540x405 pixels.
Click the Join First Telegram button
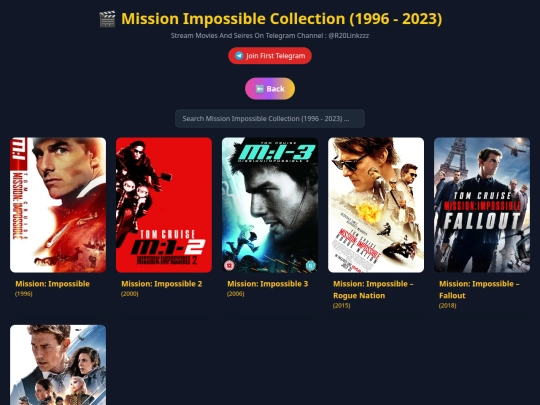270,56
